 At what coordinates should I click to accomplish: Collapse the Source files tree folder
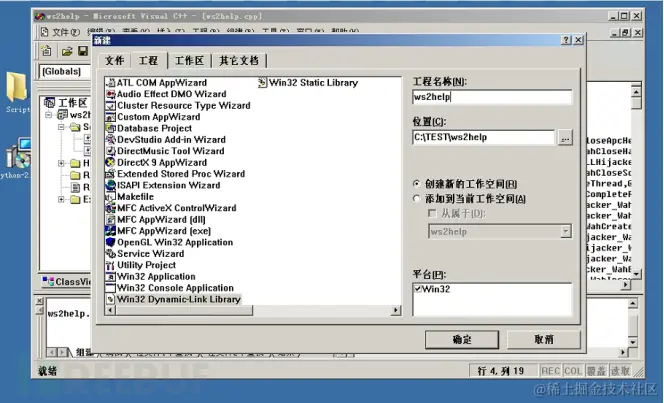click(x=61, y=127)
